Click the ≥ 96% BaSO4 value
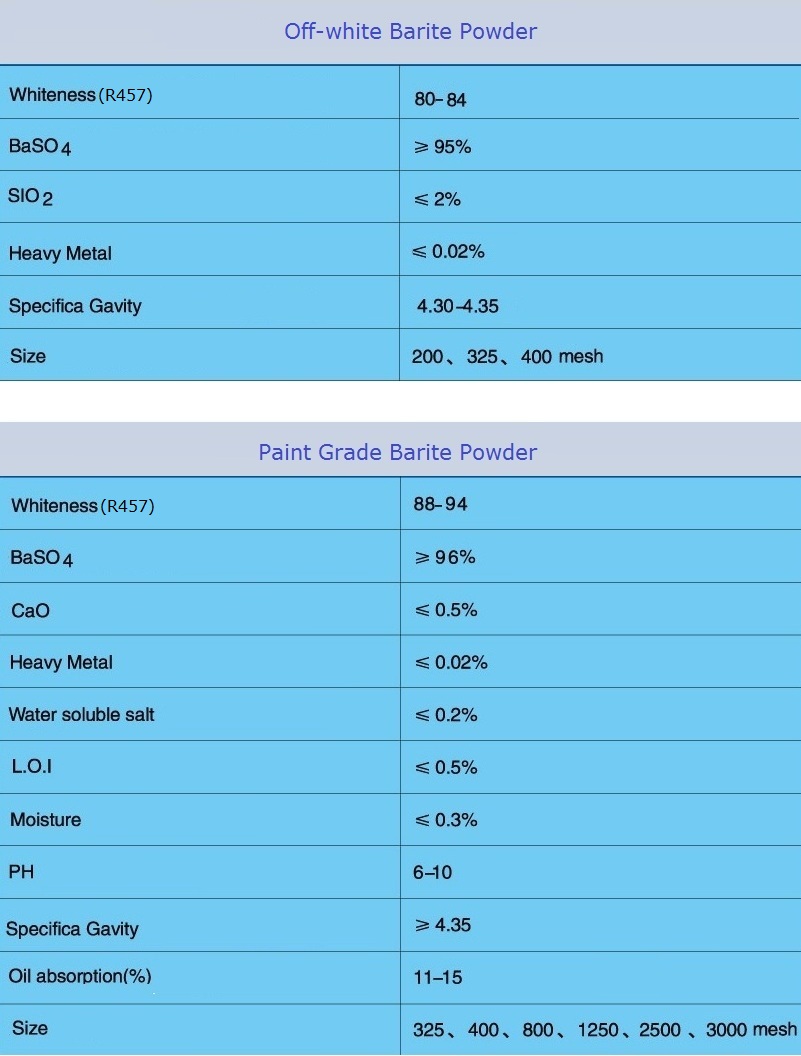Image resolution: width=801 pixels, height=1056 pixels. (445, 557)
